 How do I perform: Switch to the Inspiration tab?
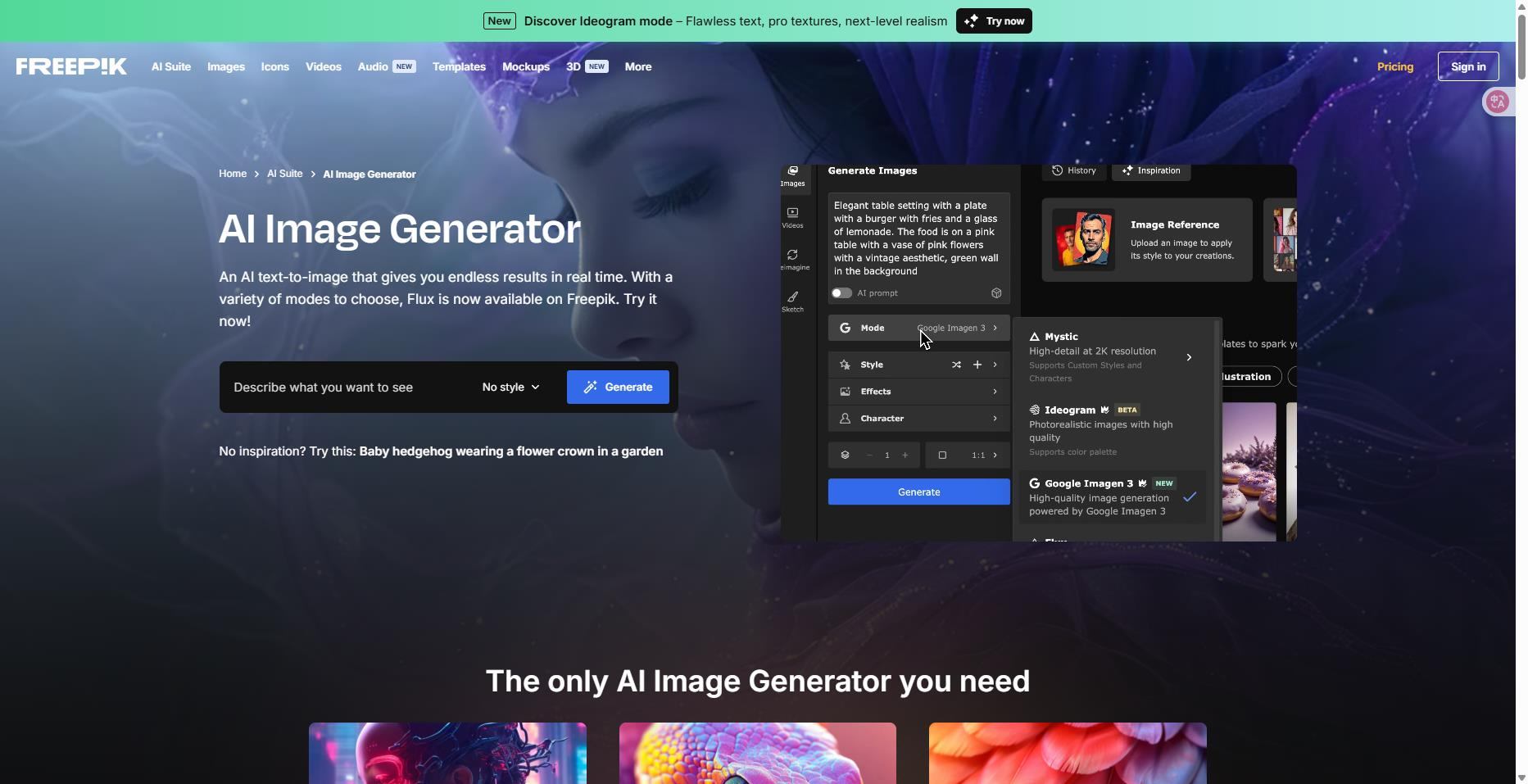[1151, 170]
